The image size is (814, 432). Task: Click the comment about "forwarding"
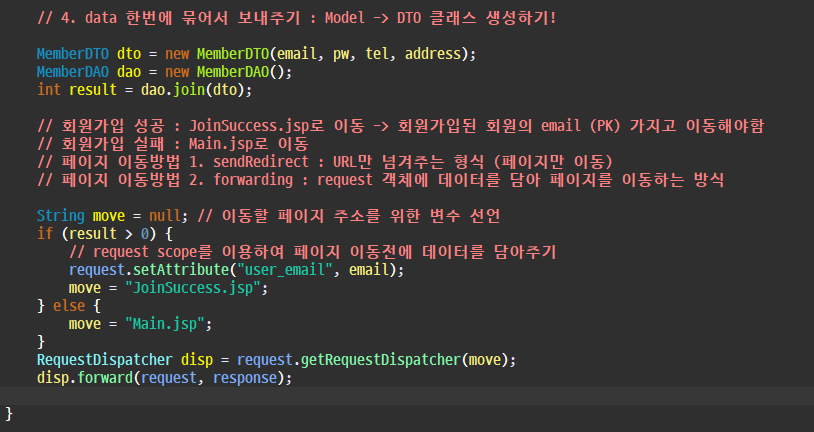pos(381,180)
